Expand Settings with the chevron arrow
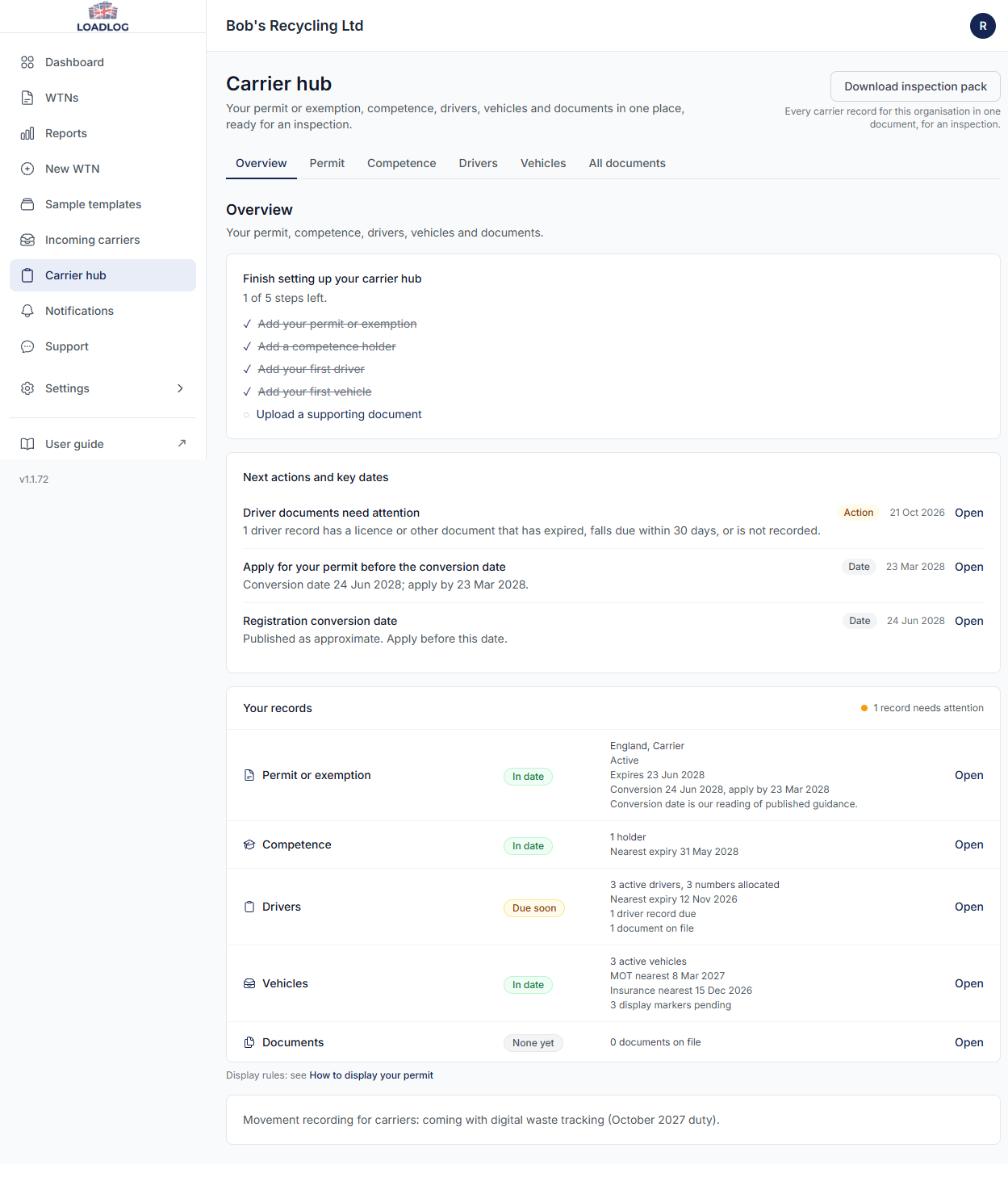 (180, 388)
